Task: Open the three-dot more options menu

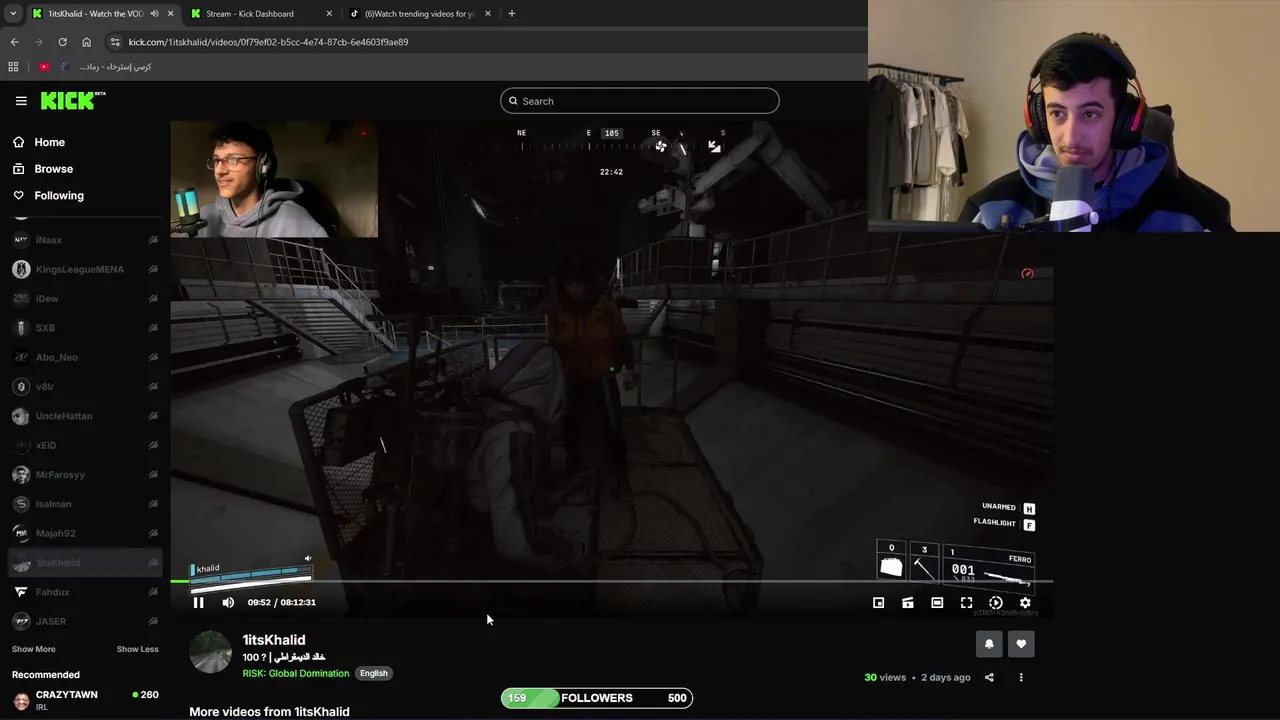Action: tap(1021, 677)
